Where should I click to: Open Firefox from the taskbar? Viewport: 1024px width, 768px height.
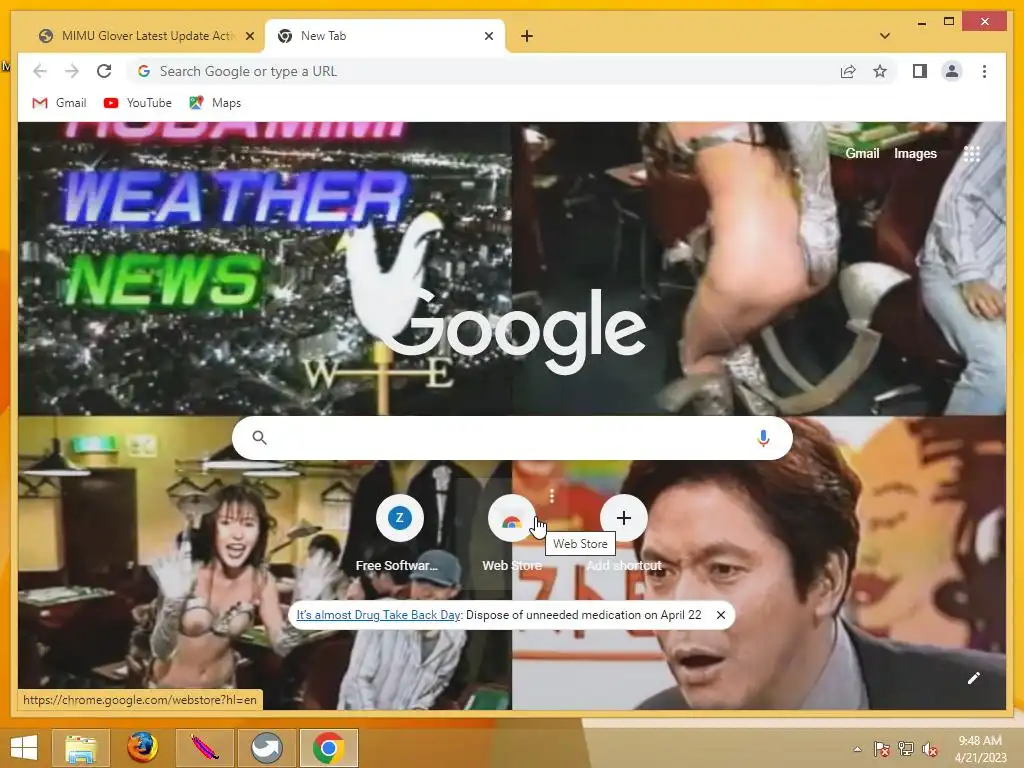click(x=142, y=748)
